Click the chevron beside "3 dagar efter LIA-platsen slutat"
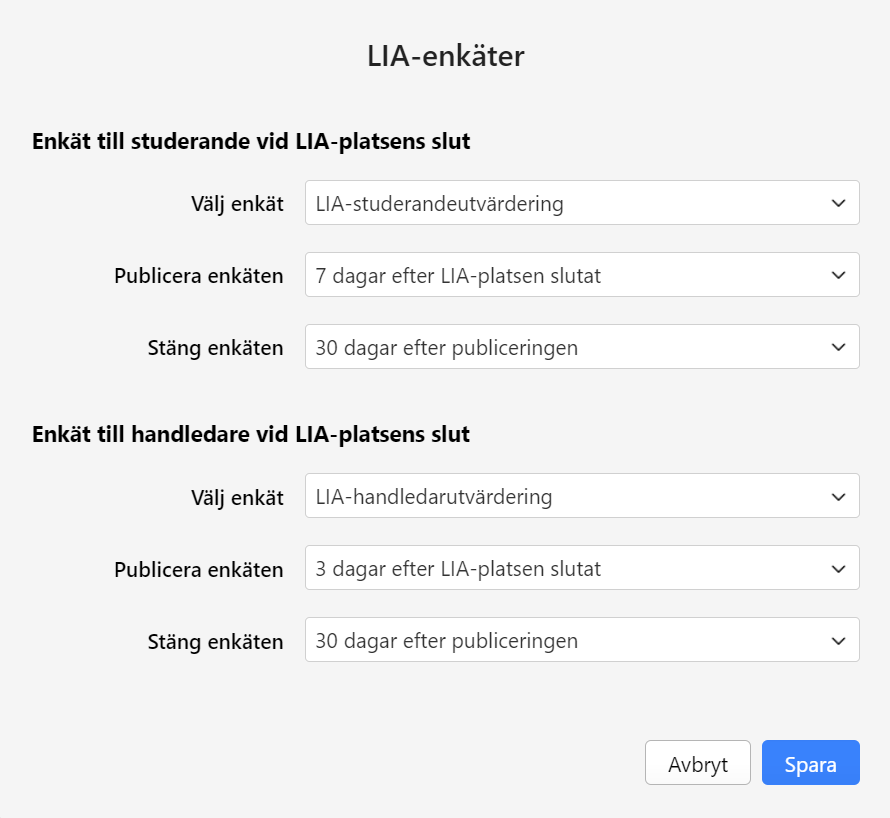This screenshot has width=890, height=818. (838, 569)
